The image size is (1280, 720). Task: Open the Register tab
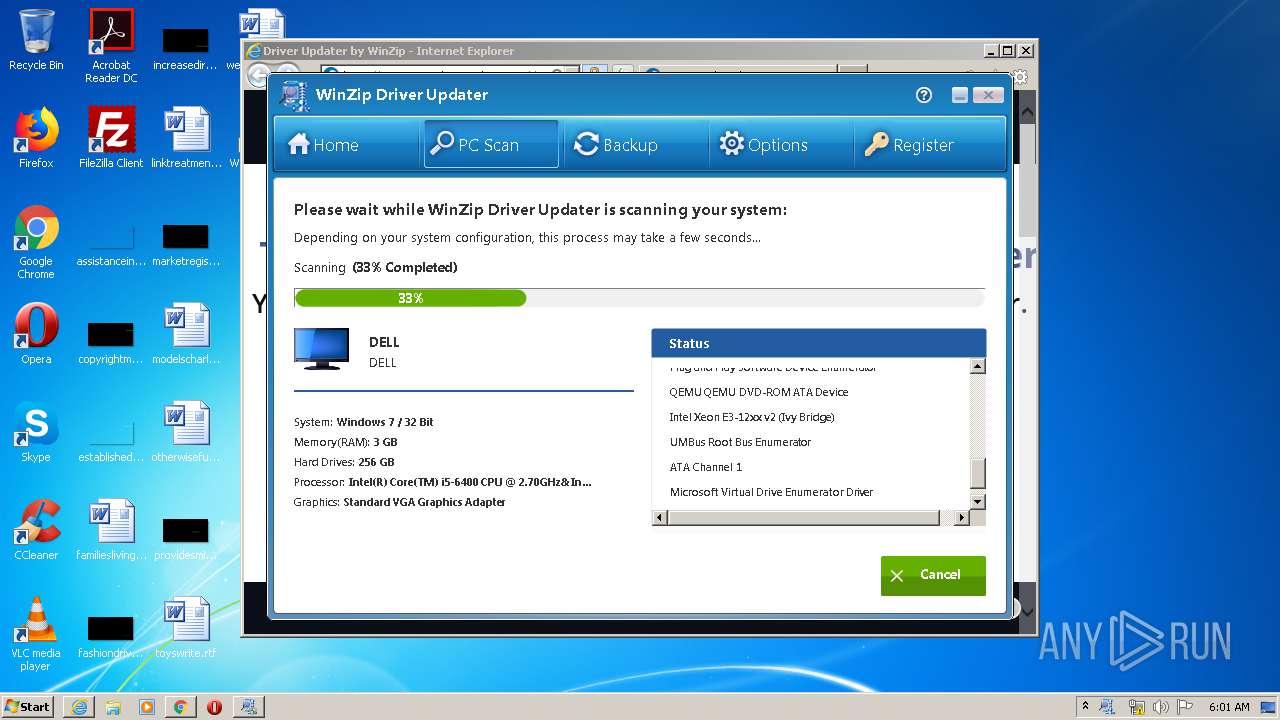(x=909, y=145)
